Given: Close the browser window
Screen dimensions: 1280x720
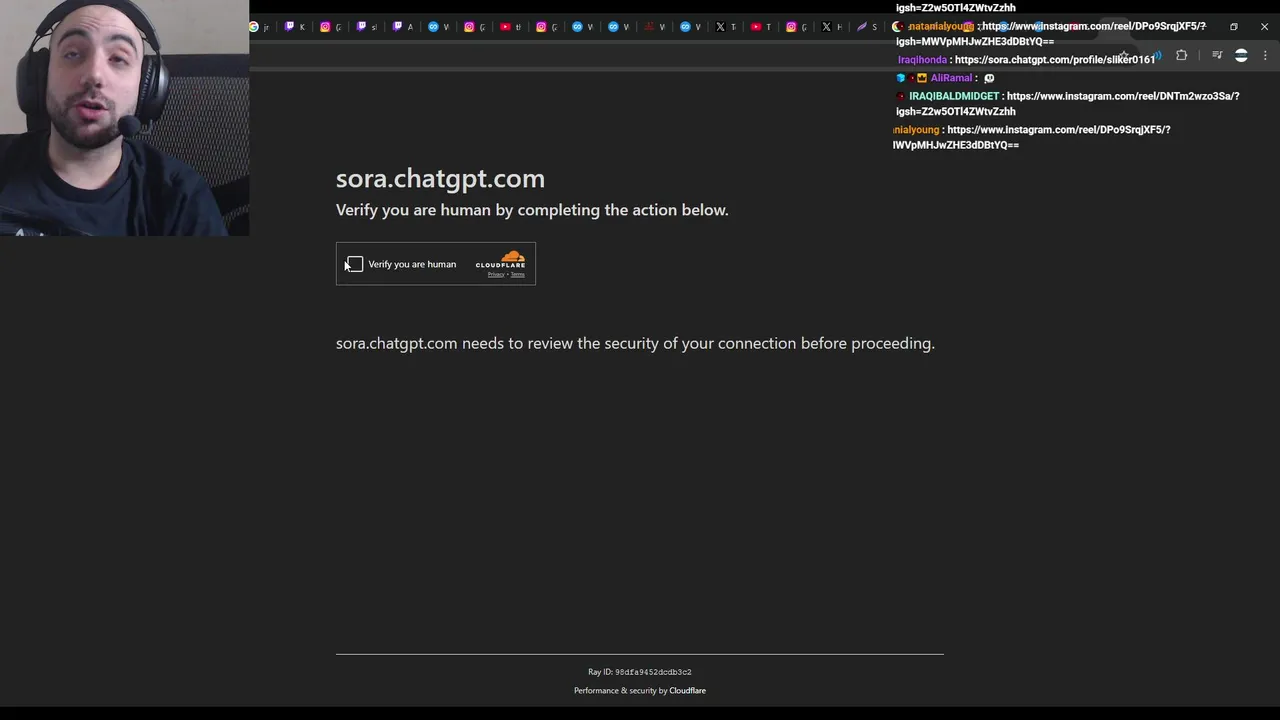Looking at the screenshot, I should (1264, 27).
